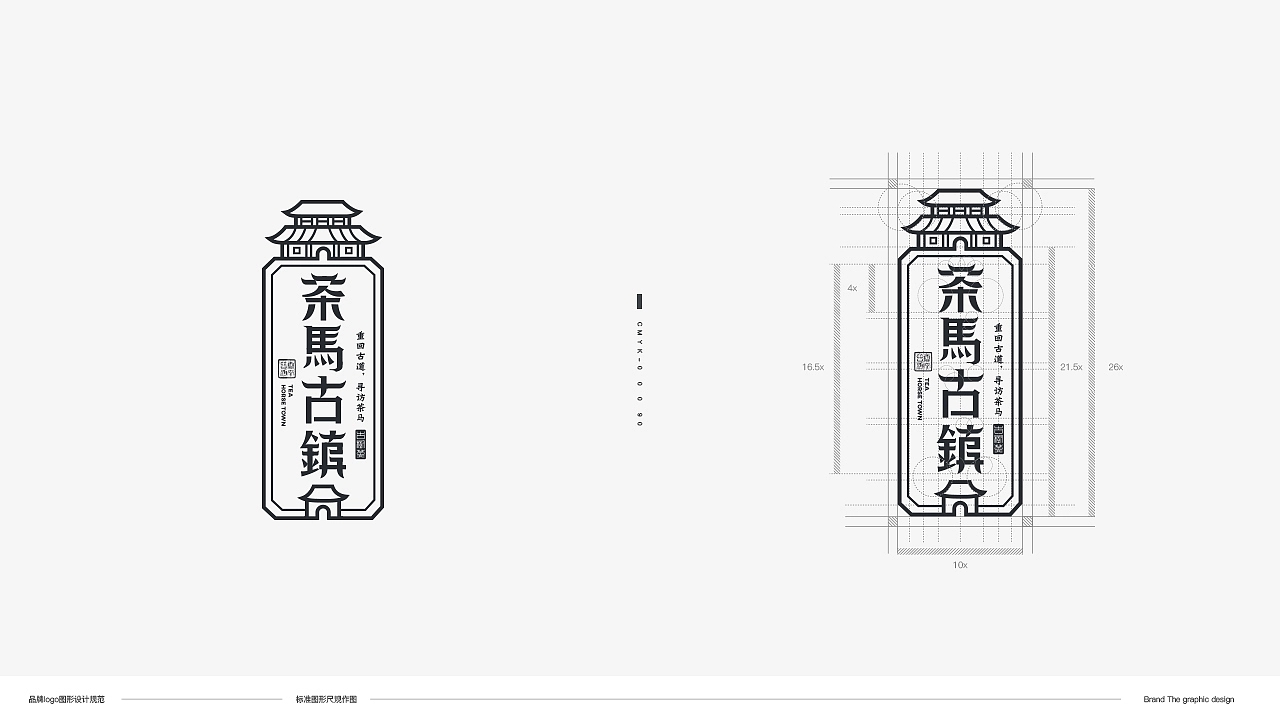The height and width of the screenshot is (720, 1280).
Task: Click the 标准图形尺规作图 footer label
Action: tap(326, 699)
